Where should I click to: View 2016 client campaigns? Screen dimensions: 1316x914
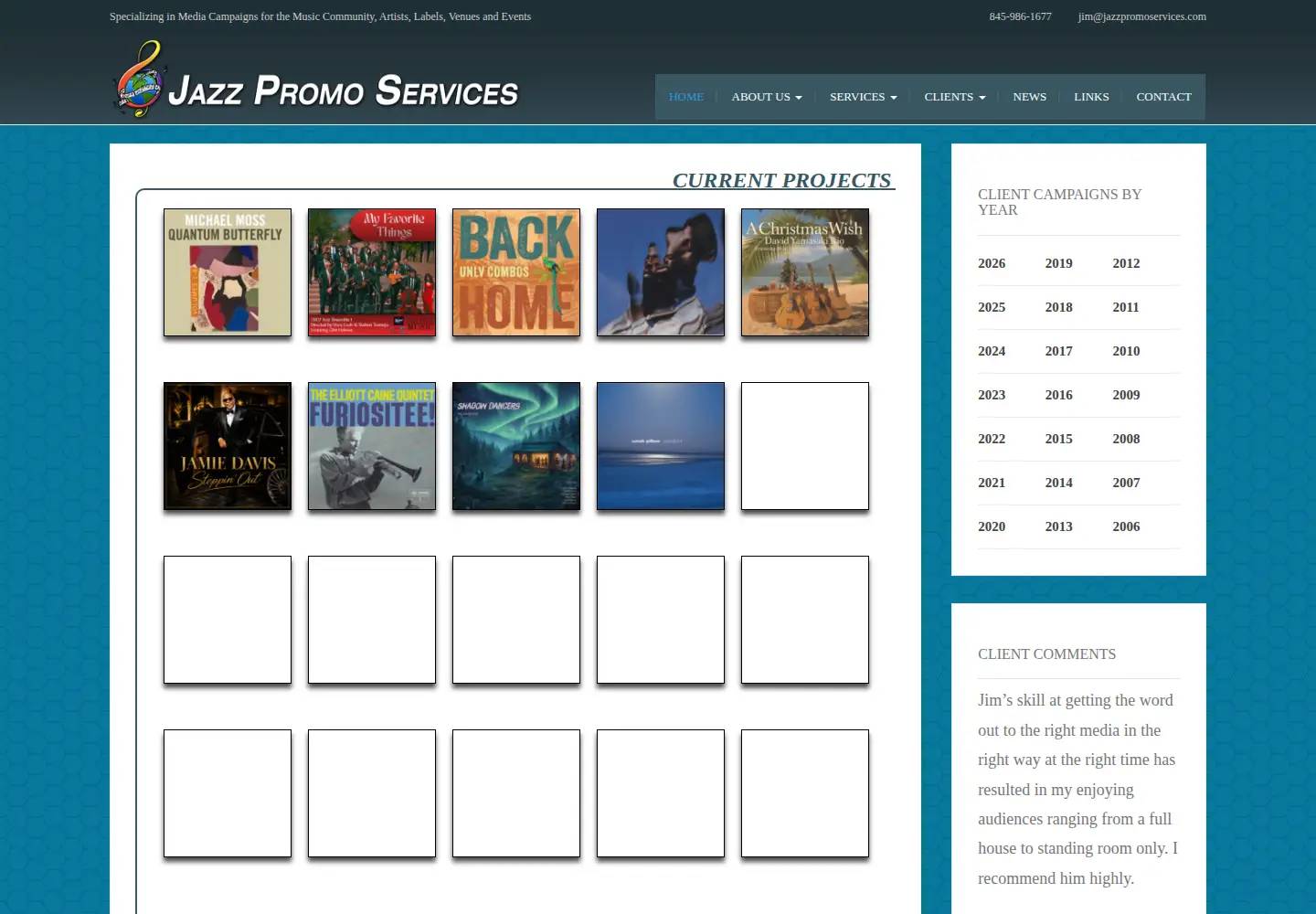[x=1059, y=395]
